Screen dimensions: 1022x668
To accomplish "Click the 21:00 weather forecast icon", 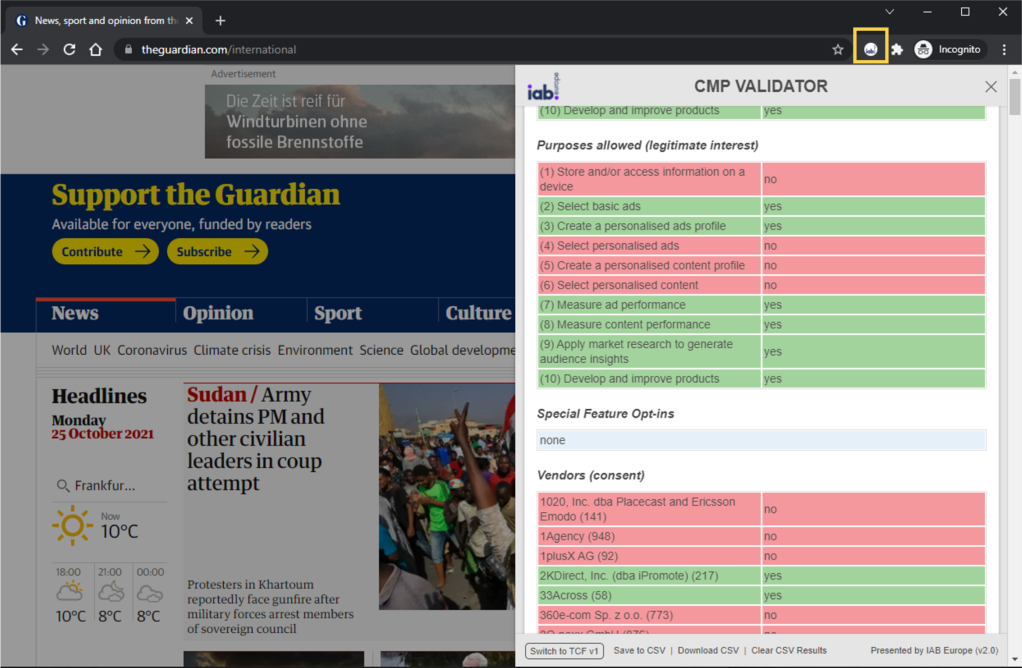I will pyautogui.click(x=111, y=592).
